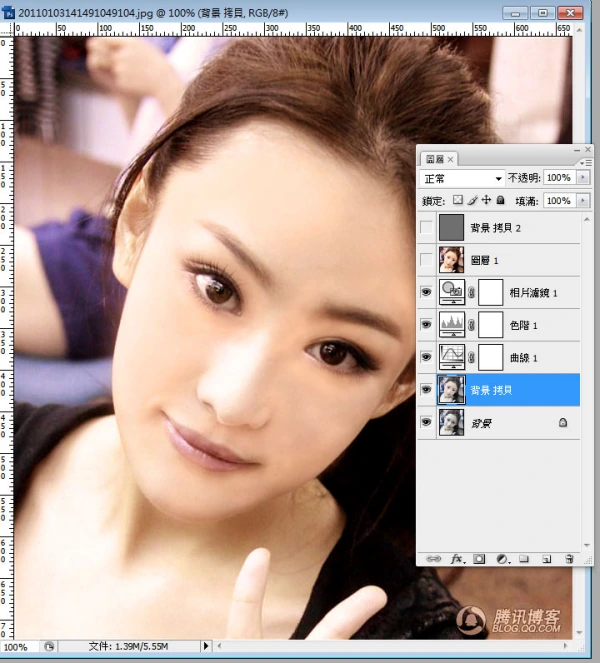
Task: Create new fill or adjustment layer icon
Action: point(502,559)
